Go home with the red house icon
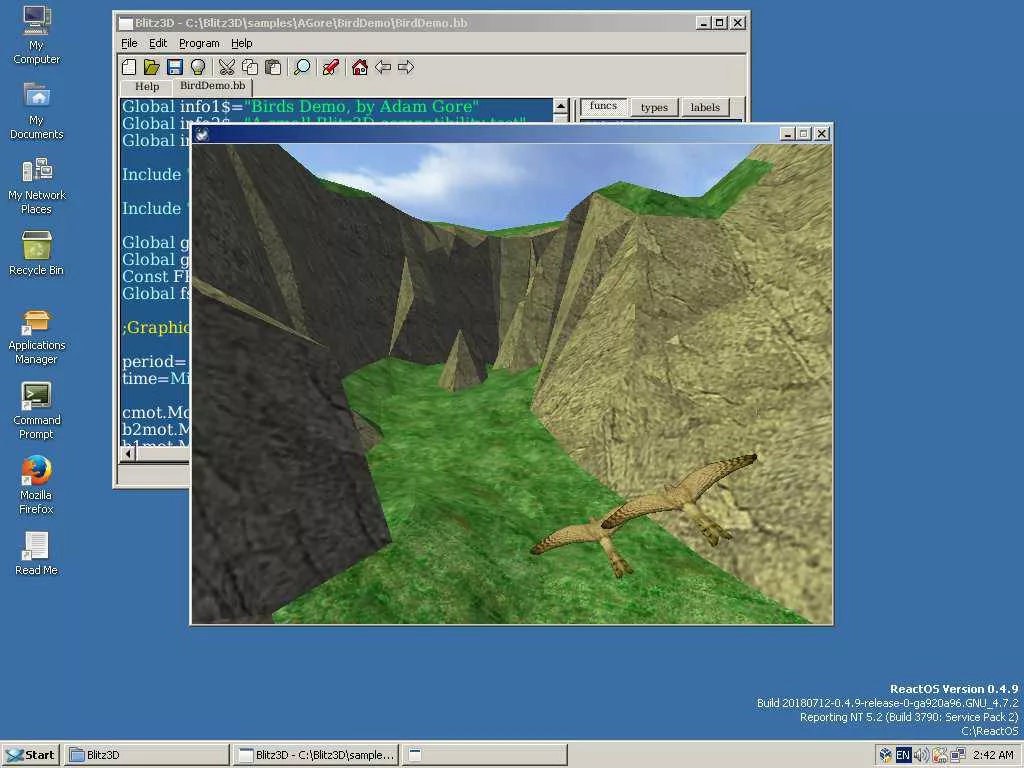The image size is (1024, 768). [359, 67]
